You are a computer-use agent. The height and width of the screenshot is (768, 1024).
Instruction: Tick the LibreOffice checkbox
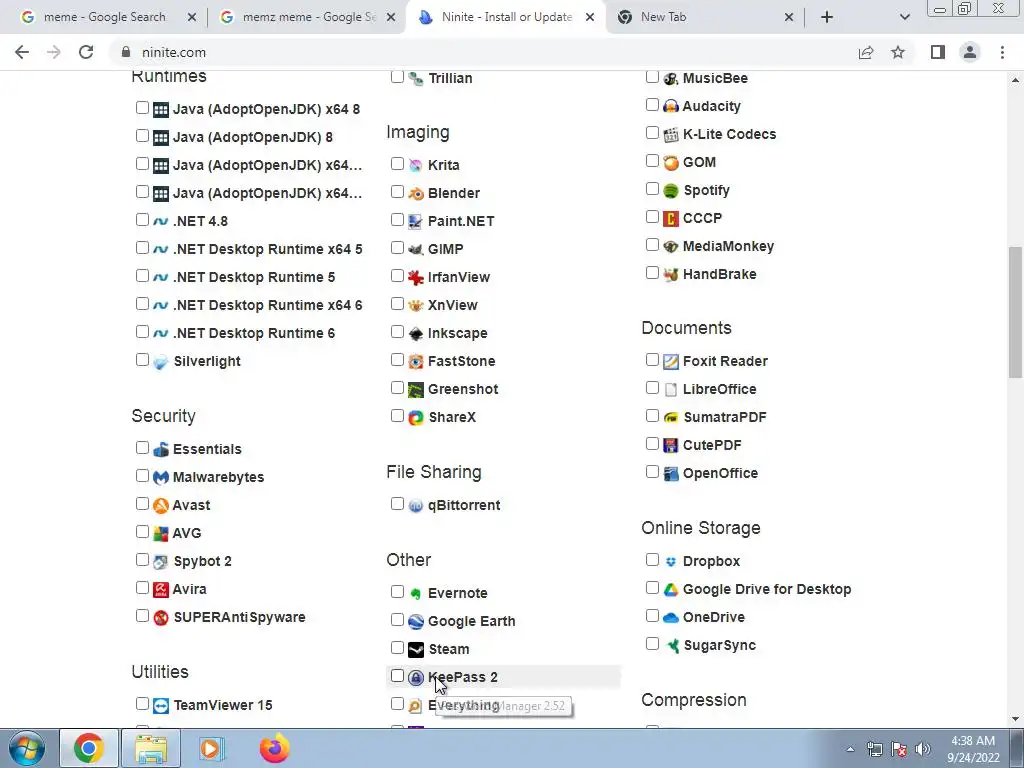652,388
